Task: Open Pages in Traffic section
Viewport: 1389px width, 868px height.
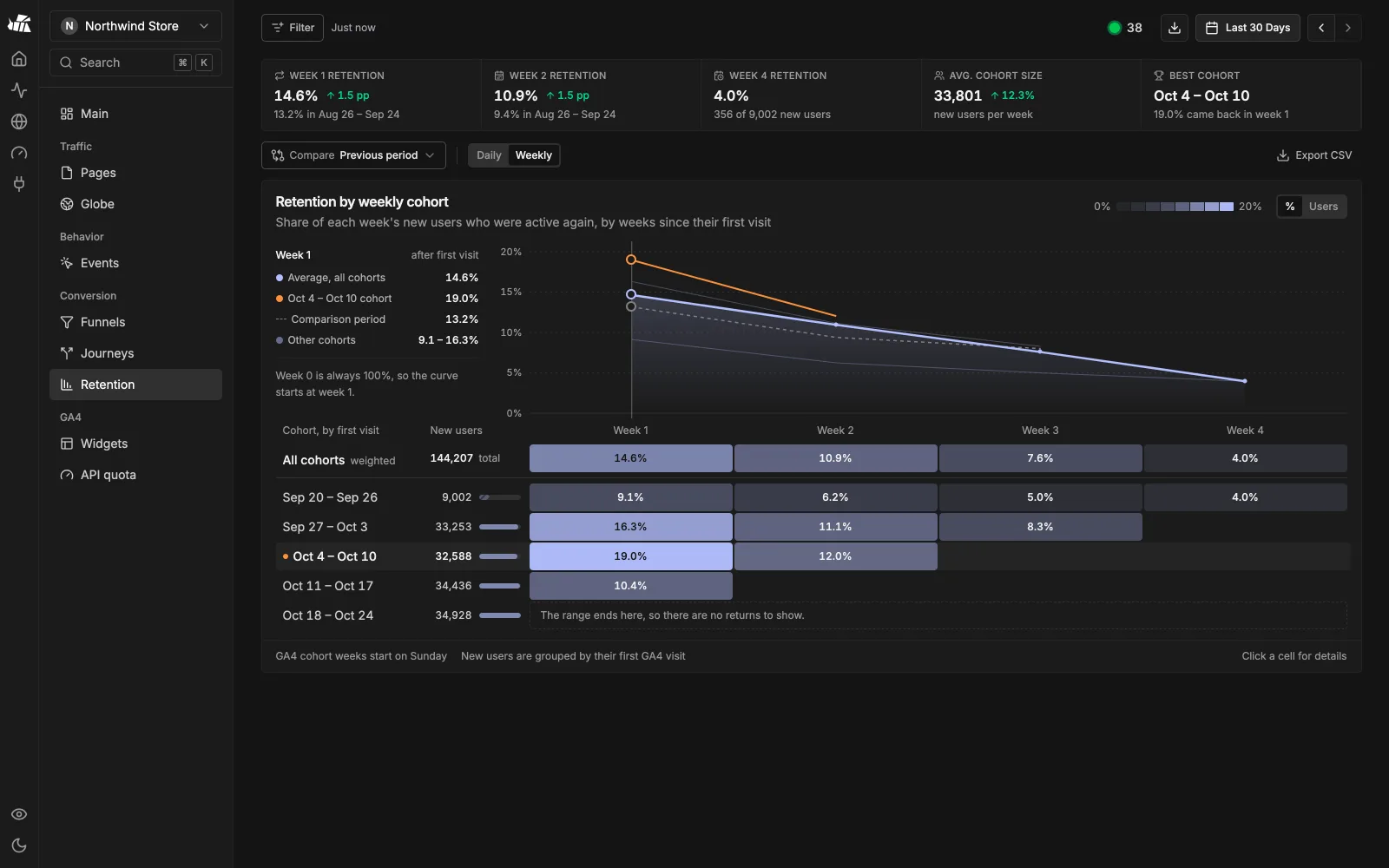Action: 135,173
